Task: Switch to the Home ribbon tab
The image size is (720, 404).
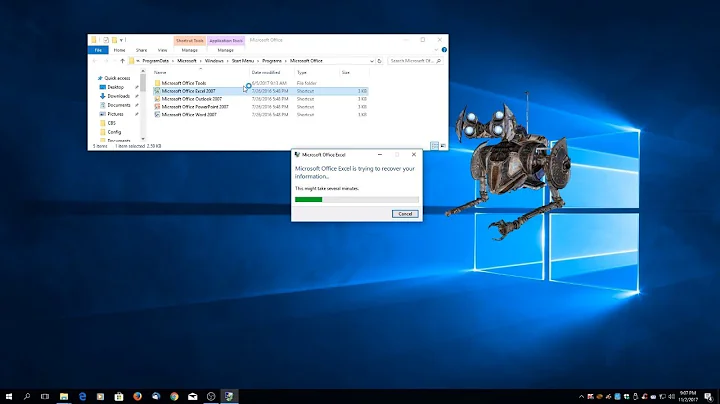Action: (119, 50)
